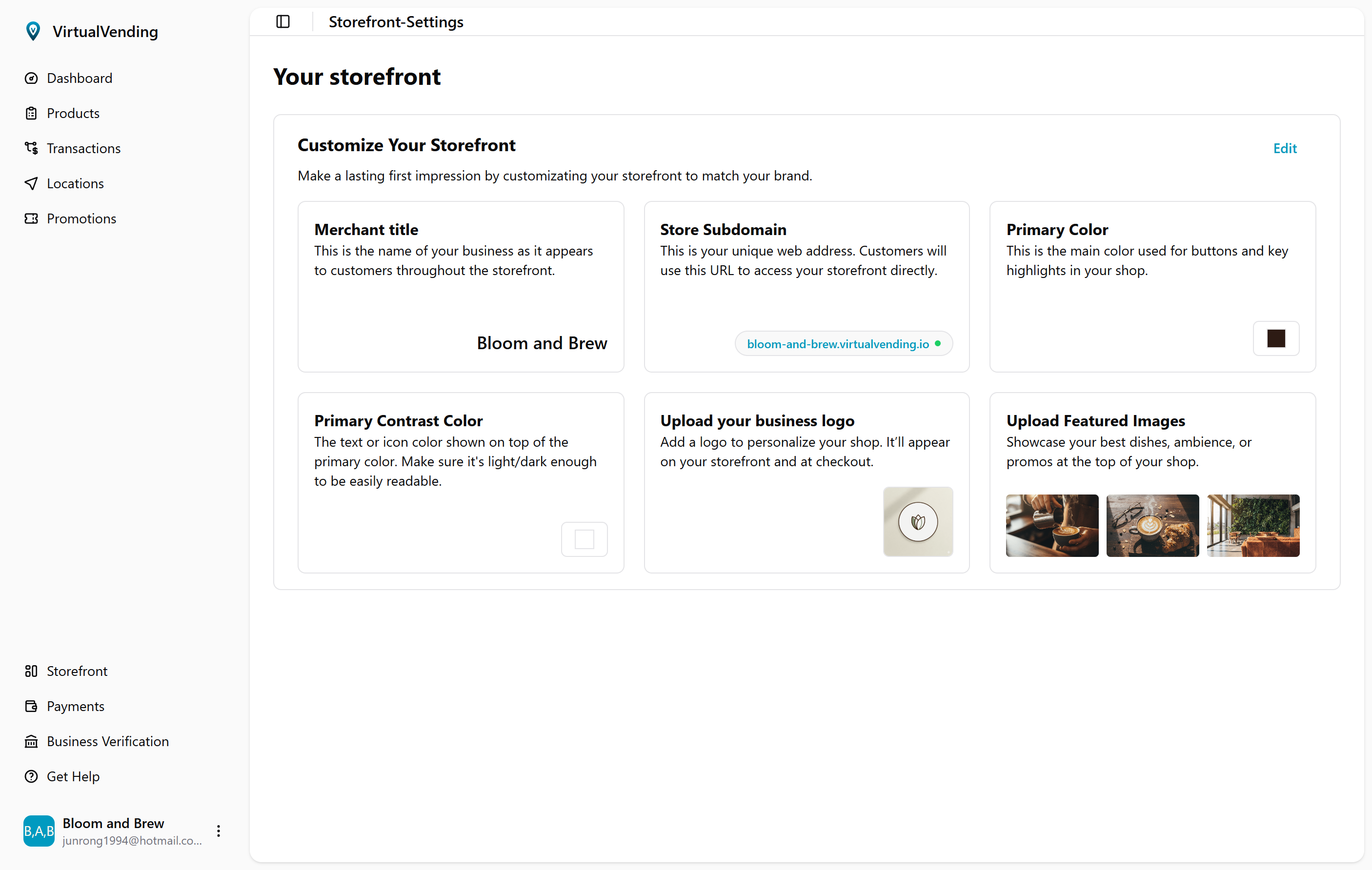The height and width of the screenshot is (870, 1372).
Task: Open Dashboard via its gauge icon
Action: [x=31, y=78]
